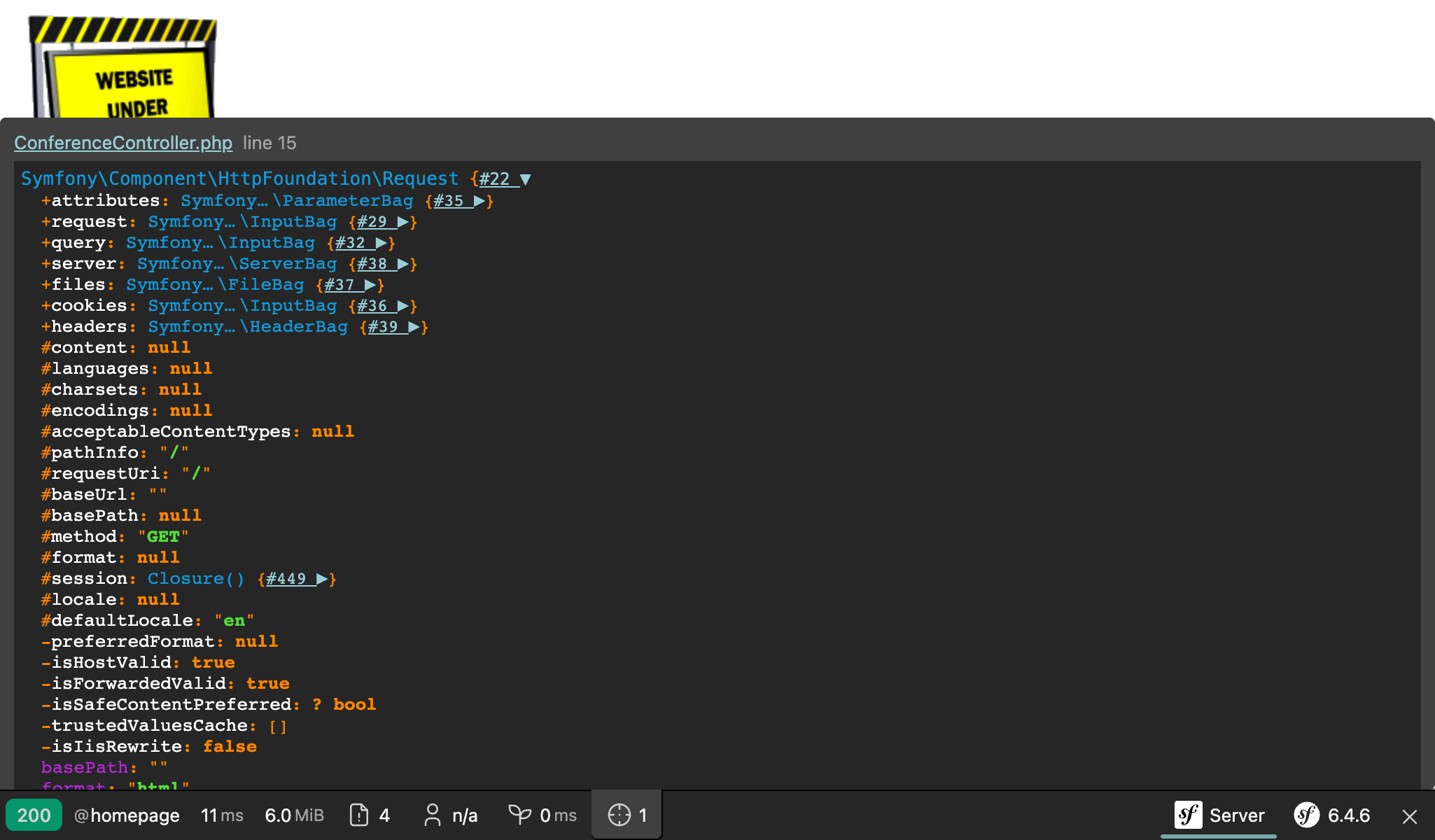Expand the attributes ParameterBag #35
This screenshot has height=840, width=1435.
pos(479,201)
